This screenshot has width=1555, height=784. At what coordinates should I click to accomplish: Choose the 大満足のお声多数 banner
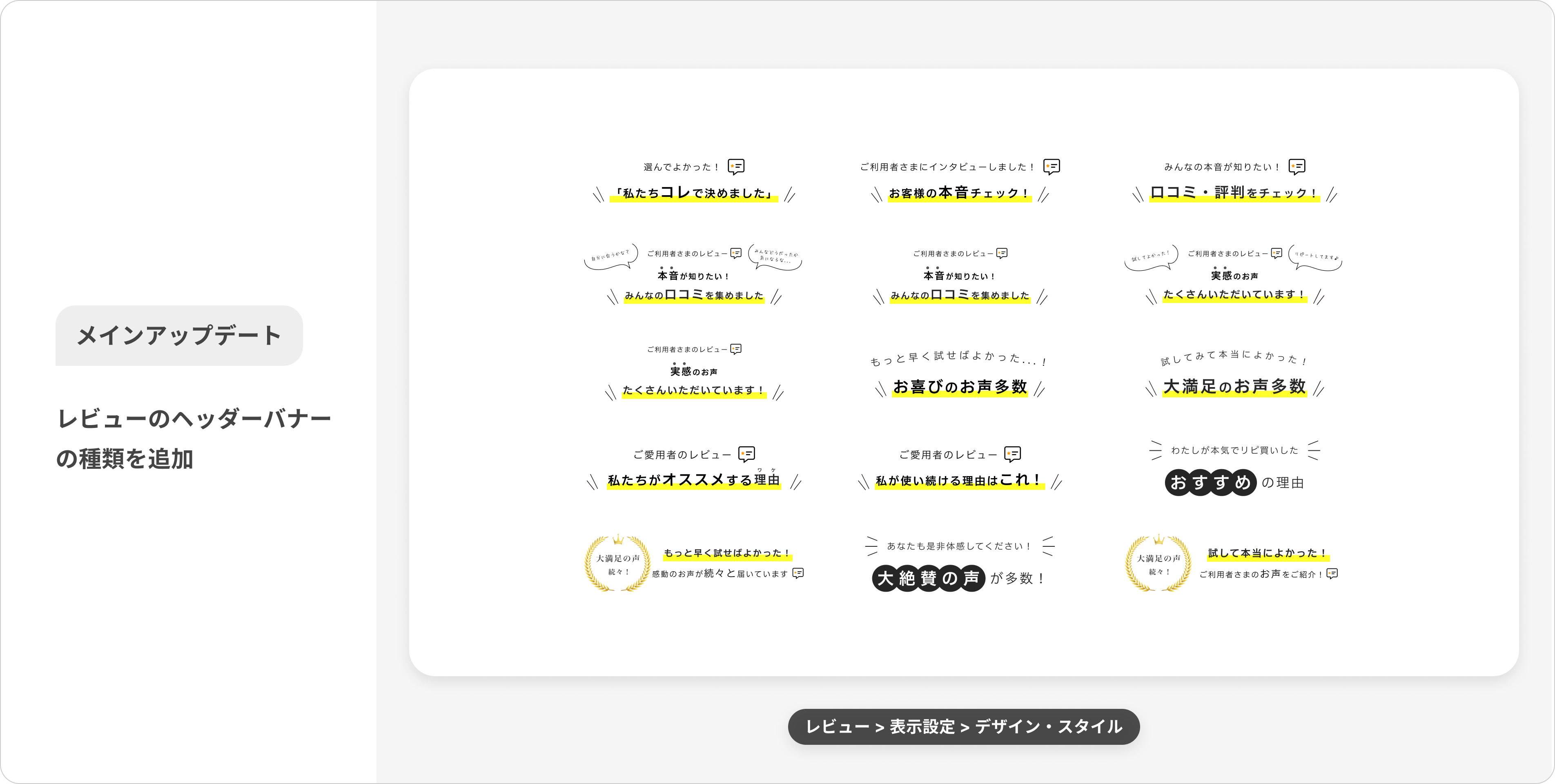(1234, 386)
